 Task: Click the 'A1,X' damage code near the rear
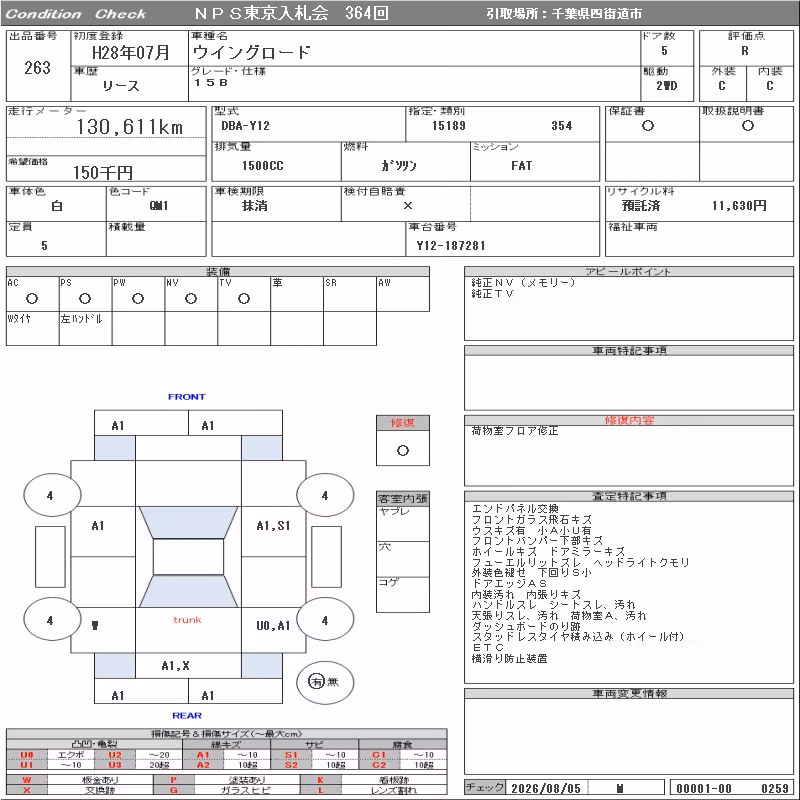176,665
